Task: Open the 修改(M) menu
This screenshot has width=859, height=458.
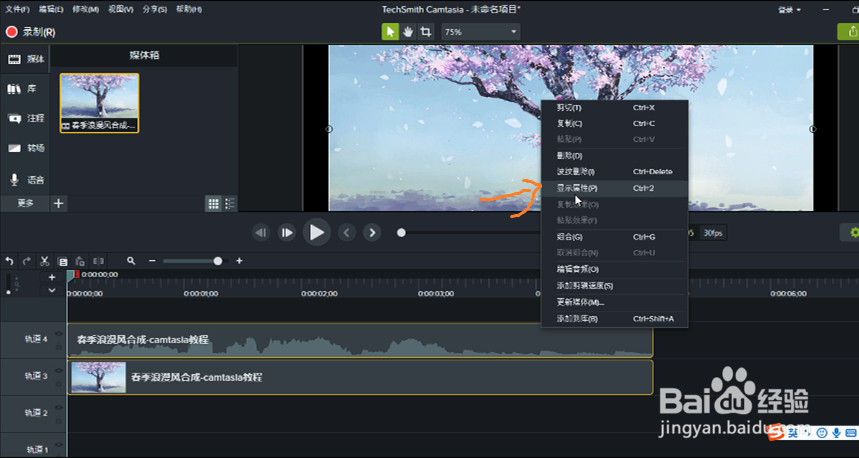Action: 86,9
